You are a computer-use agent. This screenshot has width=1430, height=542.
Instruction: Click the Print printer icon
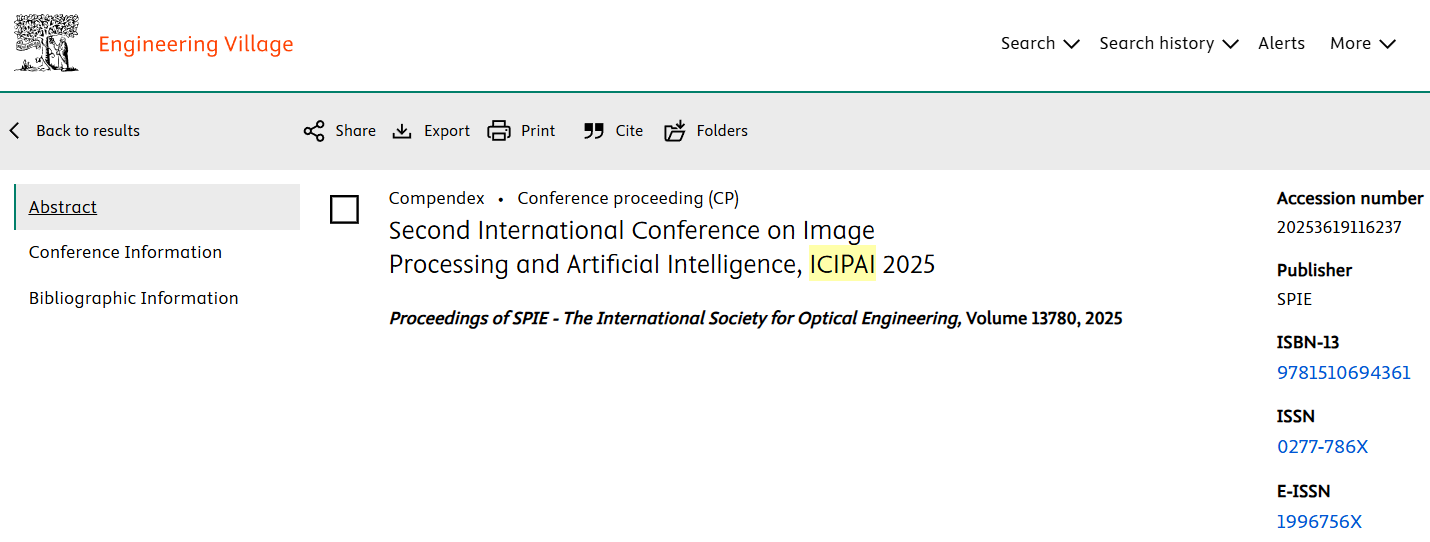(499, 131)
